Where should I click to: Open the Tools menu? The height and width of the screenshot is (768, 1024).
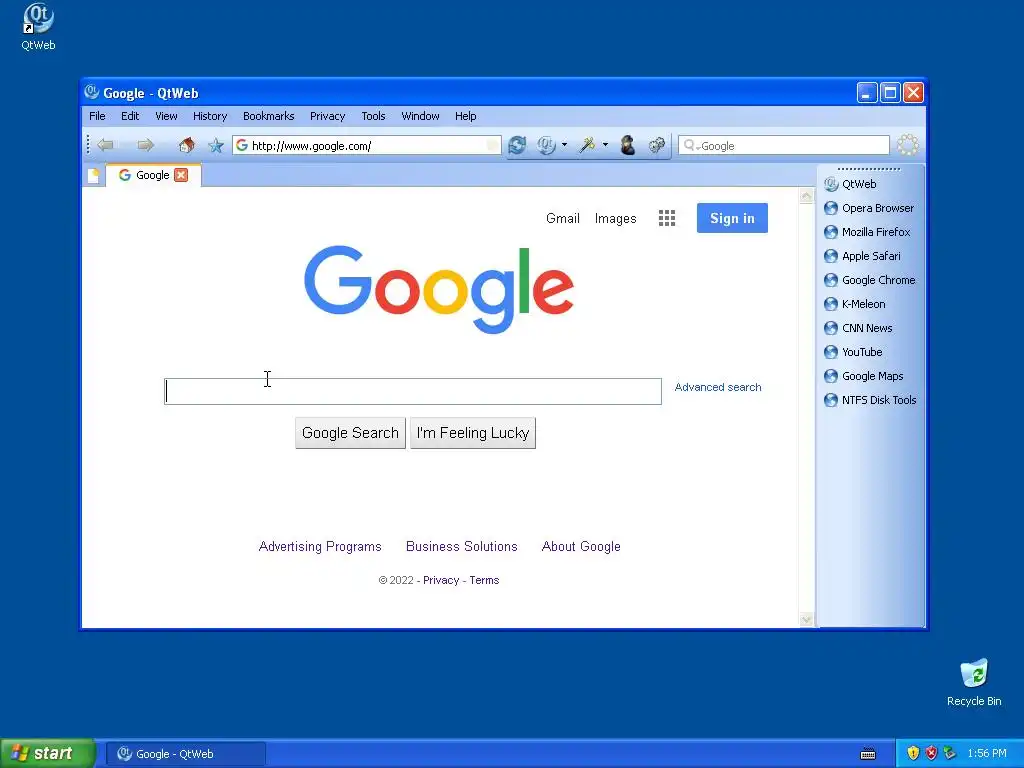[x=373, y=116]
